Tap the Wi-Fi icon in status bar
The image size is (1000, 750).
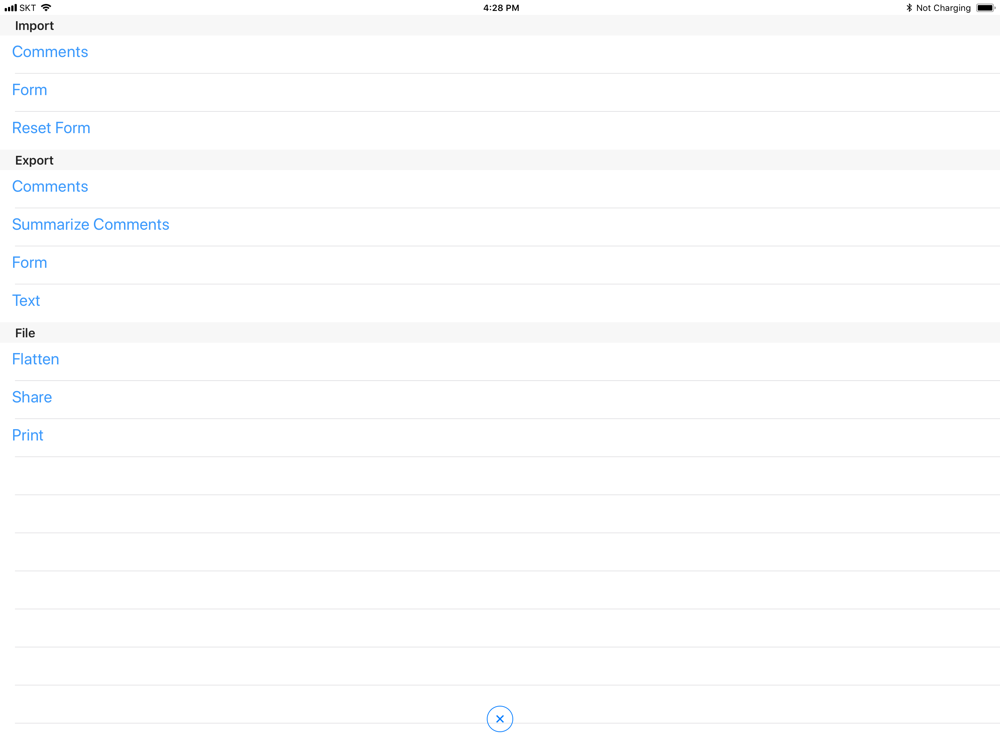[46, 8]
